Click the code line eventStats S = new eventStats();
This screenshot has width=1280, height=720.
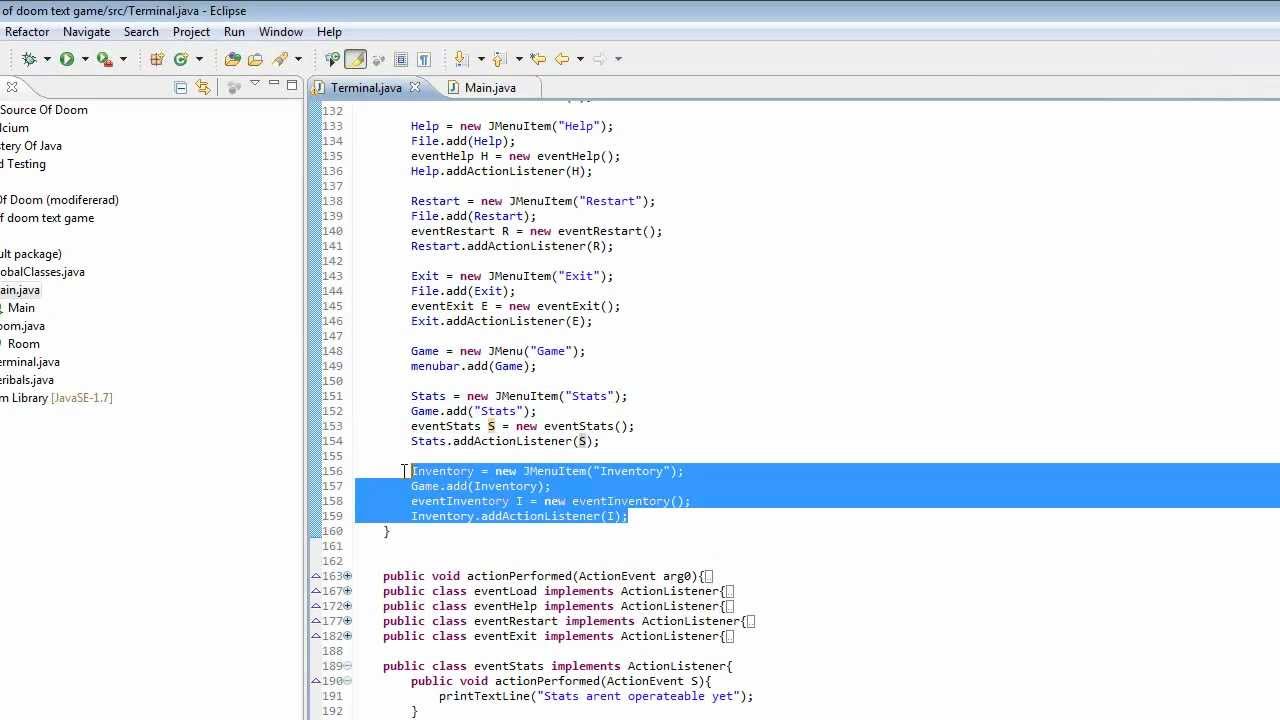click(522, 426)
